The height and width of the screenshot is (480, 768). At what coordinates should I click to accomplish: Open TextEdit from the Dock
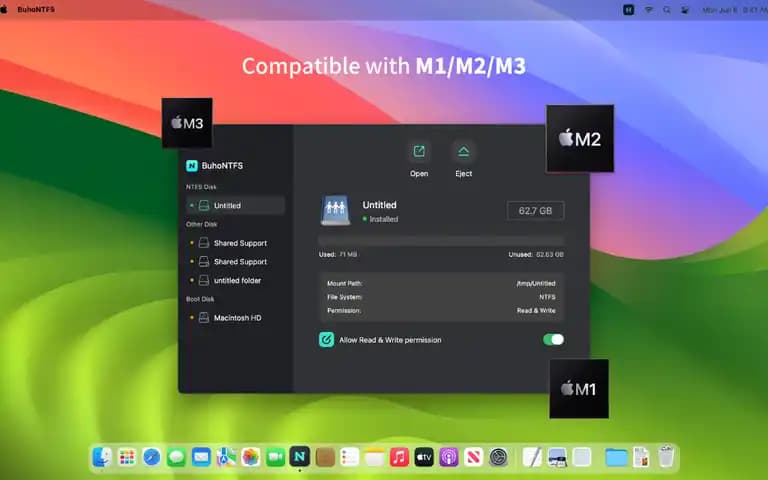pos(532,457)
